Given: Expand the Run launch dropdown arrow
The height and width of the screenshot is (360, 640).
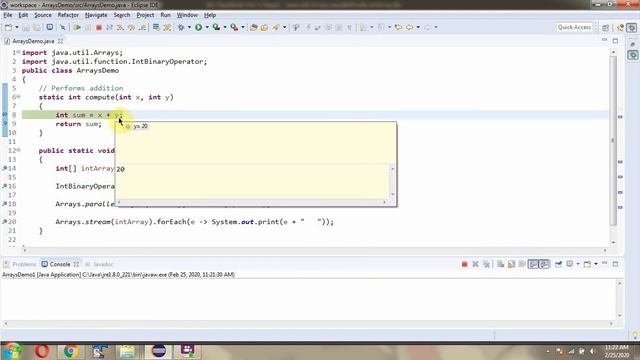Looking at the screenshot, I should coord(207,27).
